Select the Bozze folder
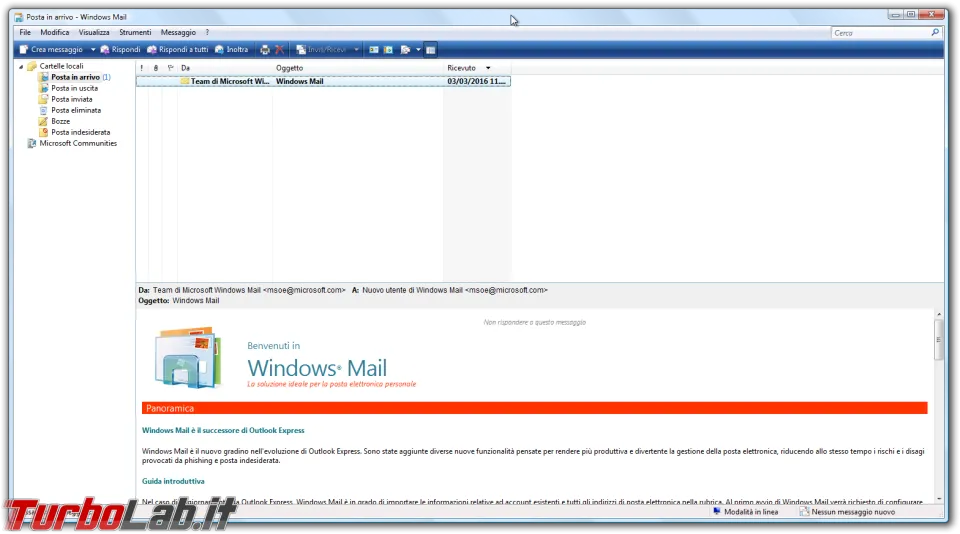960x534 pixels. click(x=60, y=121)
